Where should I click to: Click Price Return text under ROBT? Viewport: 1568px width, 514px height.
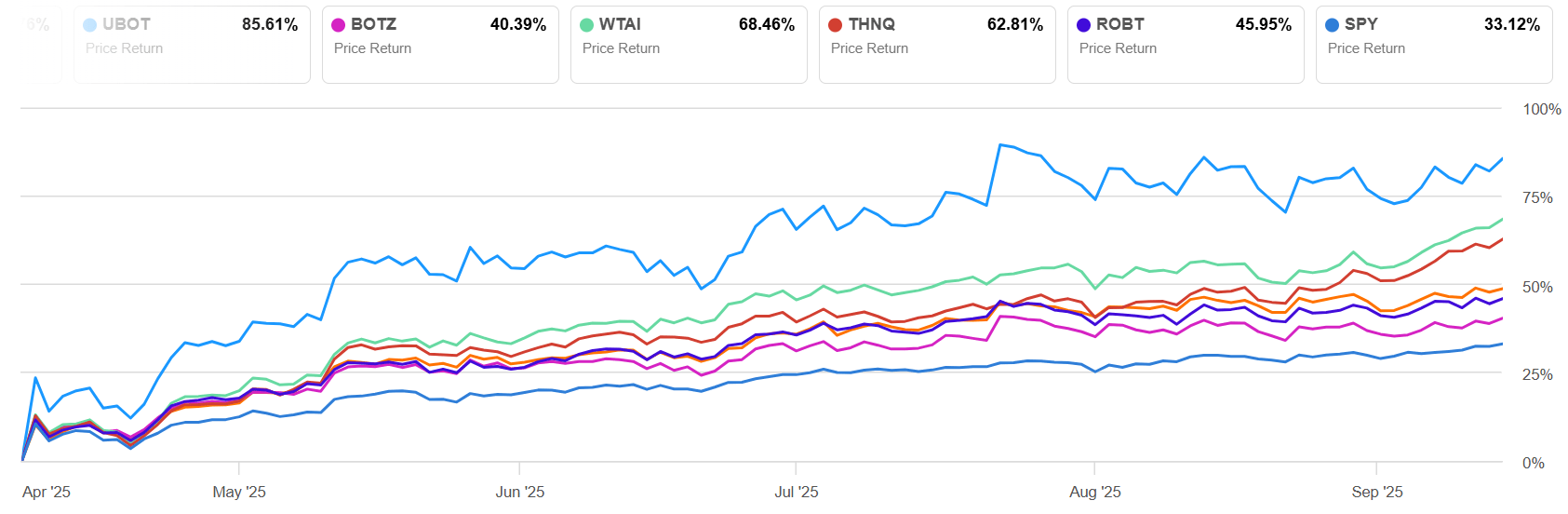coord(1118,48)
